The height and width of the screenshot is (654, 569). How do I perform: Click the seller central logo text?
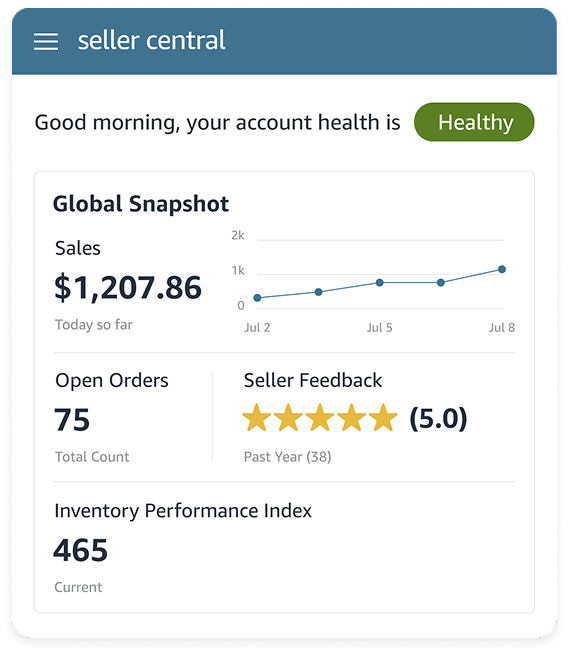[x=151, y=40]
